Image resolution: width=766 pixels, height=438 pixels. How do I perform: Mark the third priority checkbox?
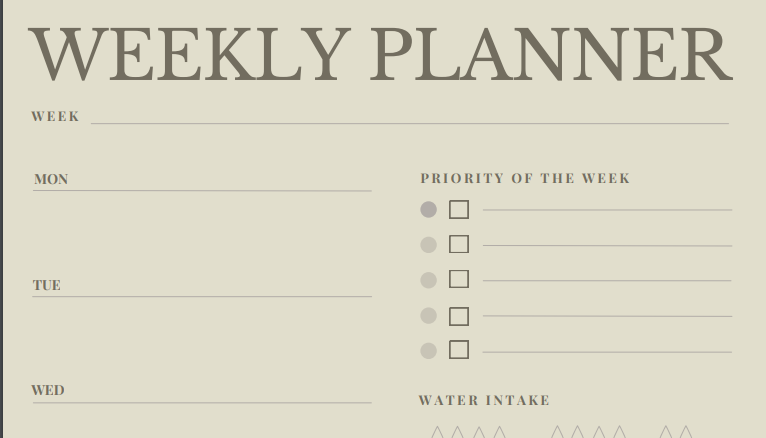tap(459, 279)
